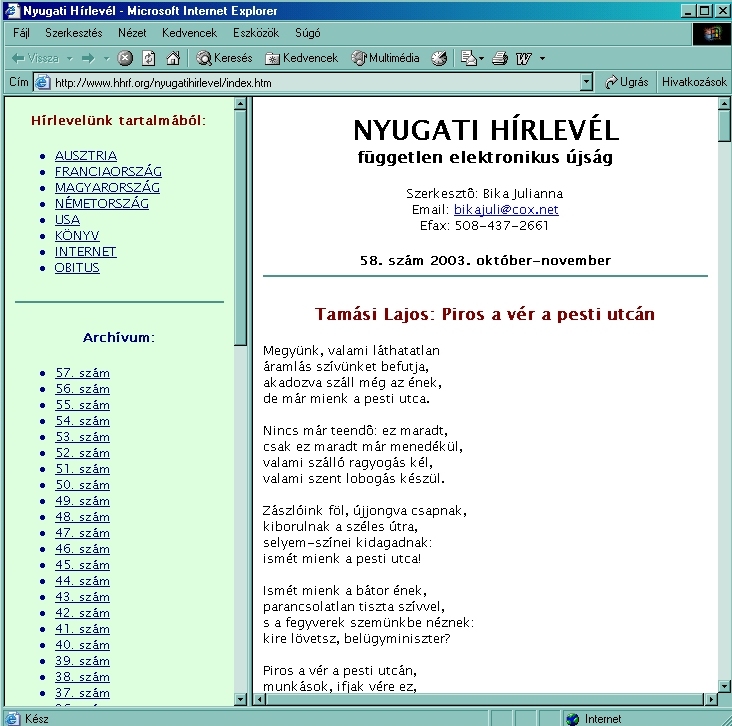Image resolution: width=732 pixels, height=726 pixels.
Task: Click page icon in address bar
Action: [x=42, y=82]
